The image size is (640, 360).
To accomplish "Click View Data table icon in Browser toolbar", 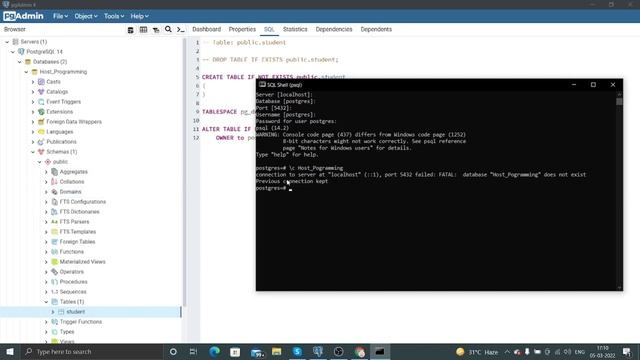I will tap(143, 30).
